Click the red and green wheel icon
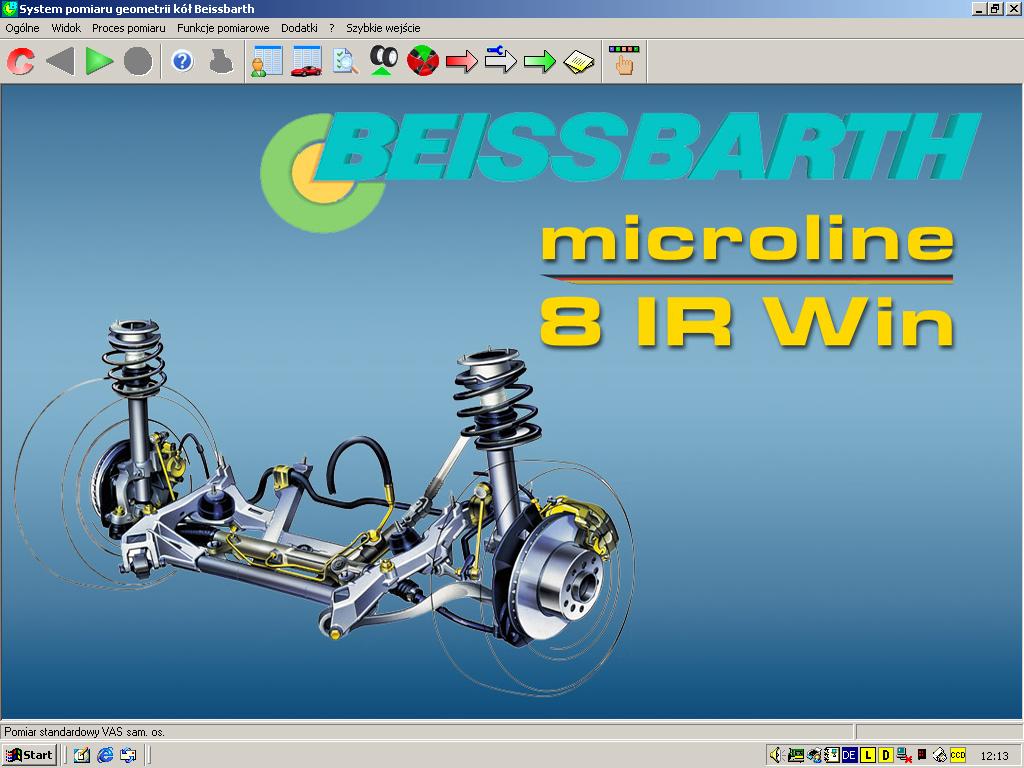 pyautogui.click(x=423, y=62)
